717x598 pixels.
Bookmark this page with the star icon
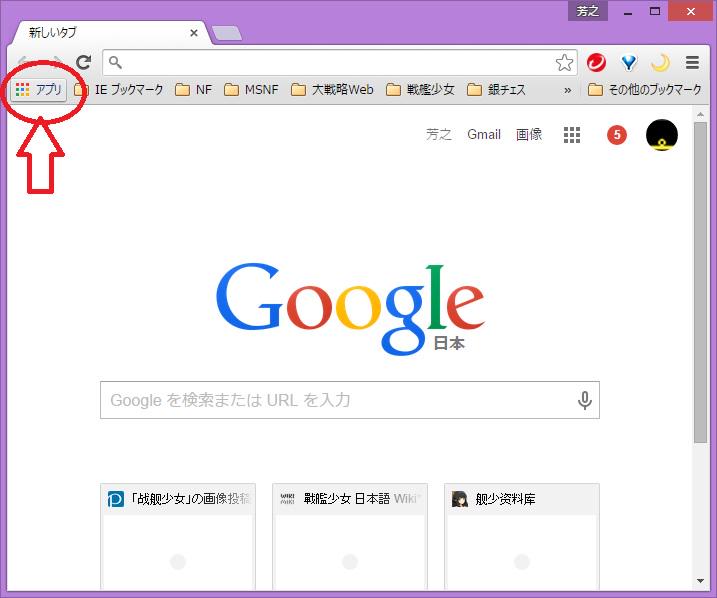coord(564,63)
